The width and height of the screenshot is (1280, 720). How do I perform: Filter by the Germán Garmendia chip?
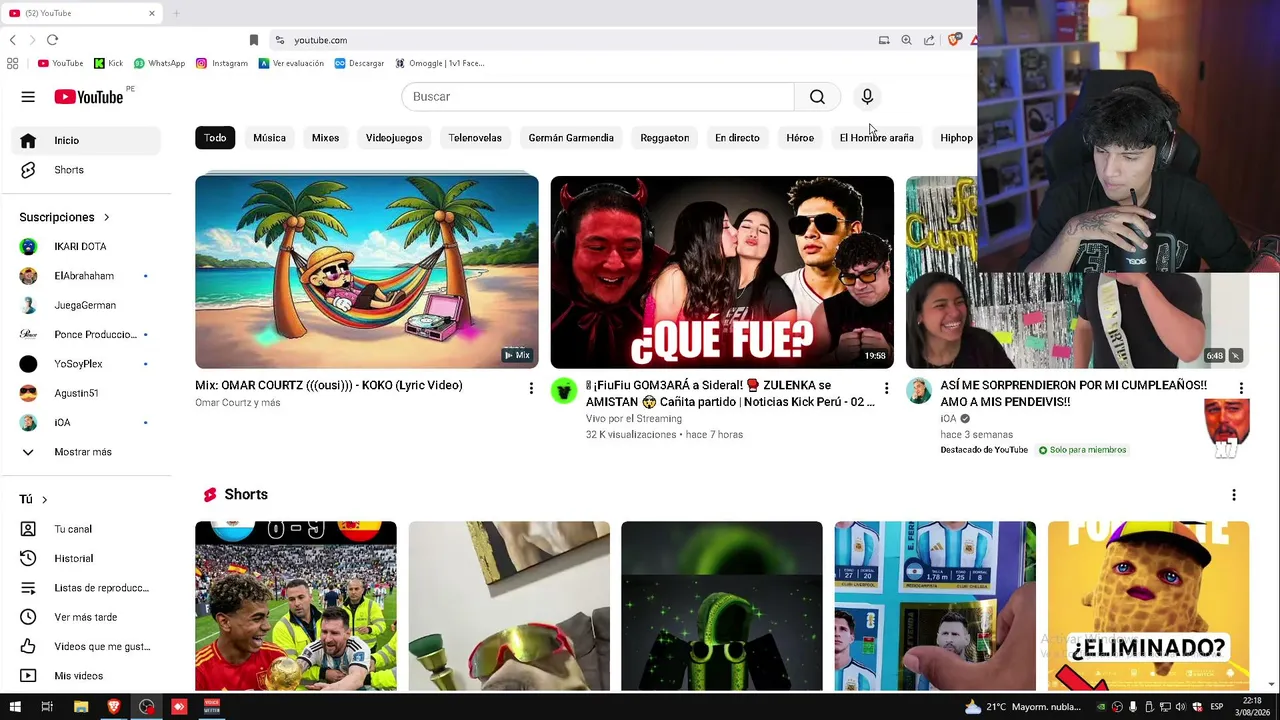point(571,138)
